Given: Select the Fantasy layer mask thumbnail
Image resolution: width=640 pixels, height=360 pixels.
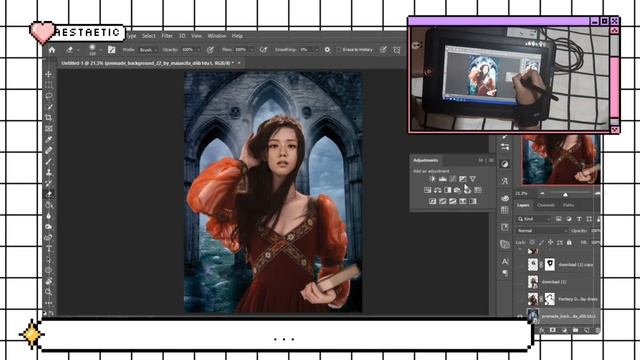Looking at the screenshot, I should (x=550, y=299).
